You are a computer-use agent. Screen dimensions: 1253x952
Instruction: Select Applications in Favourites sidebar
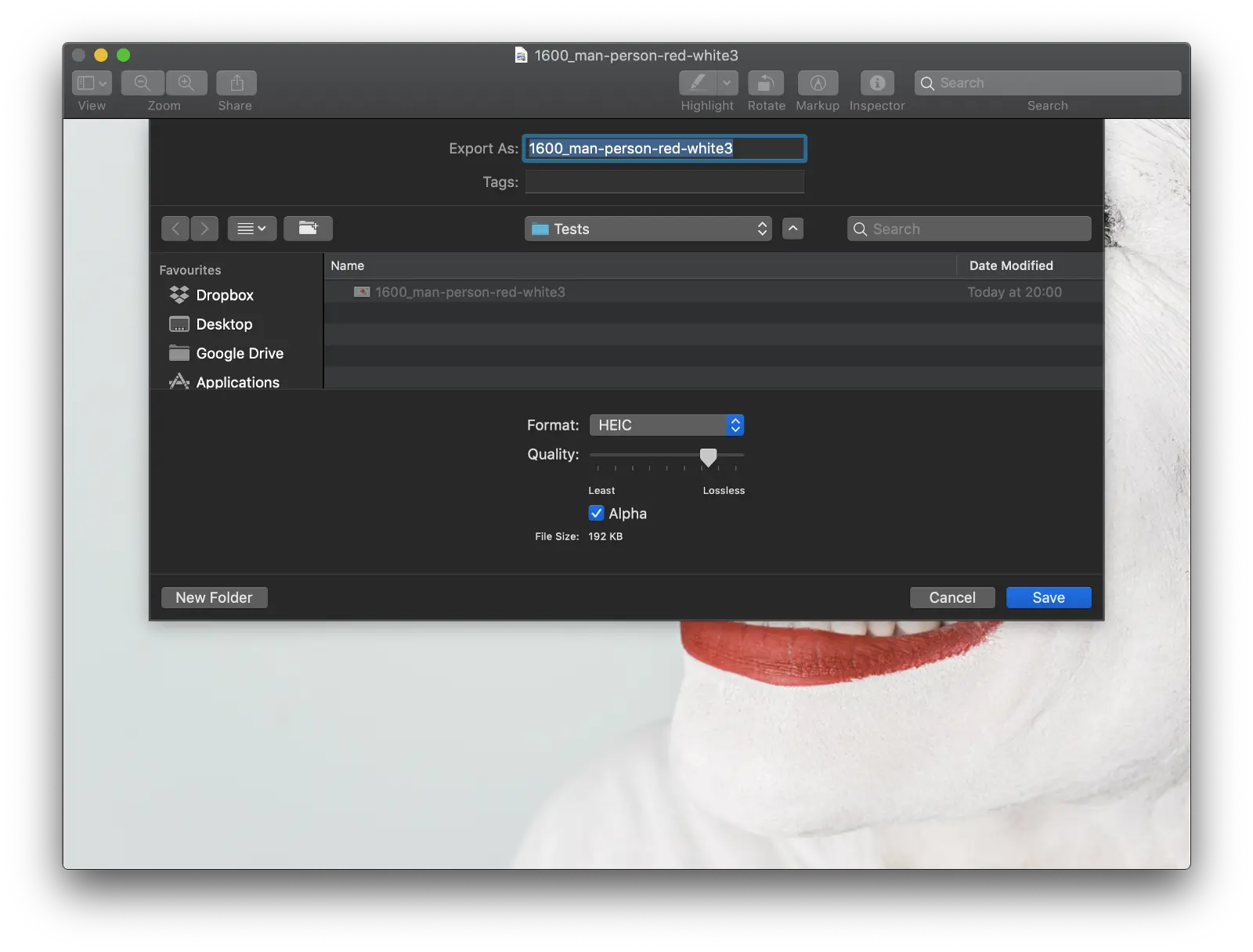click(x=225, y=382)
